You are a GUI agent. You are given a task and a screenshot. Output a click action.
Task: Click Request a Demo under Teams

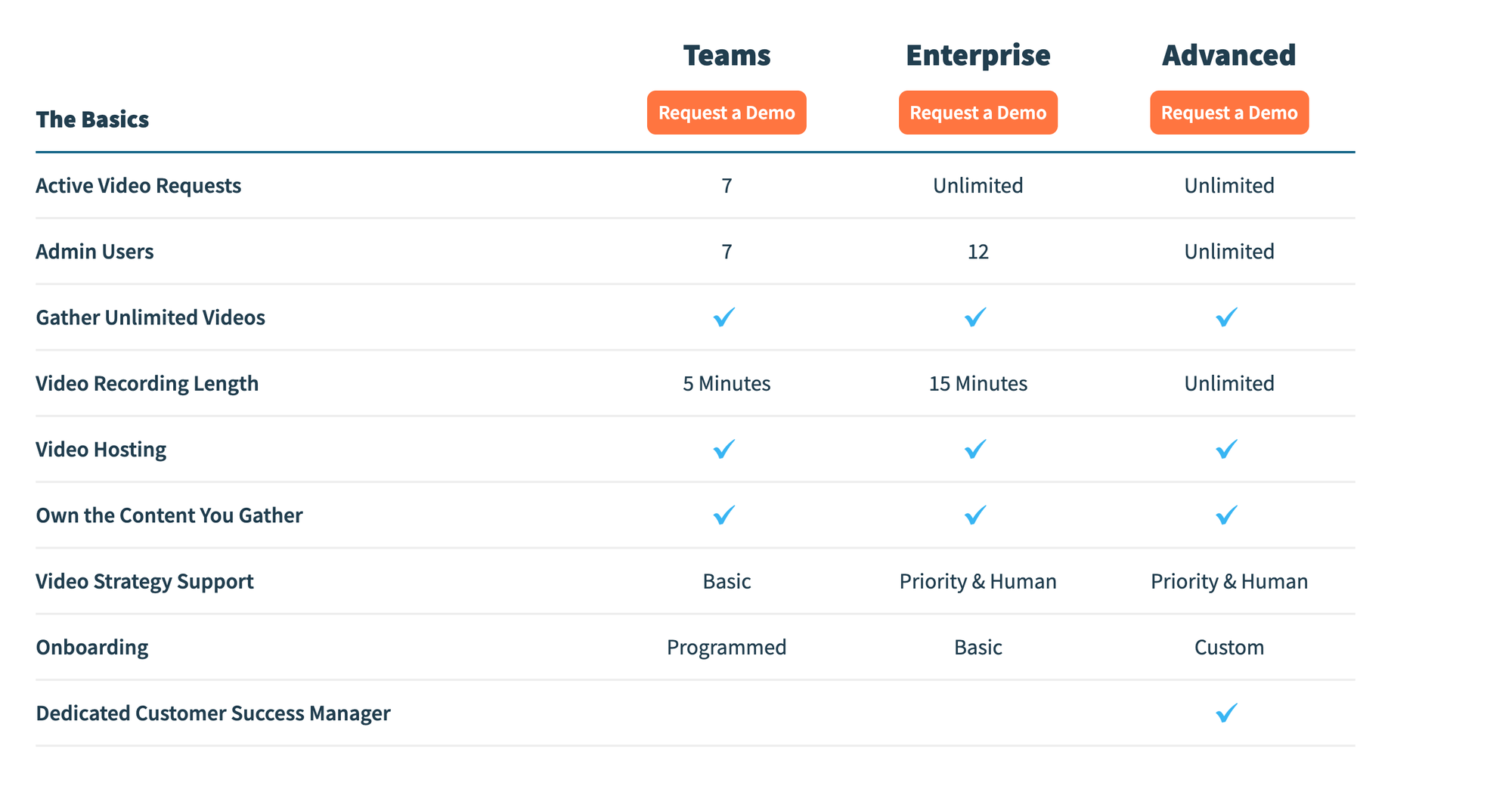pos(726,113)
